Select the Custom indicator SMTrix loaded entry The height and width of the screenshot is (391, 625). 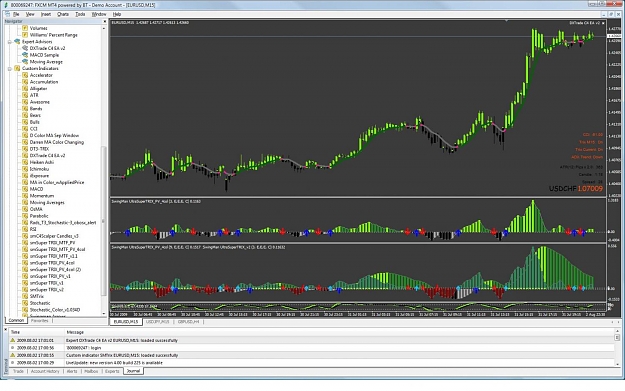point(311,355)
